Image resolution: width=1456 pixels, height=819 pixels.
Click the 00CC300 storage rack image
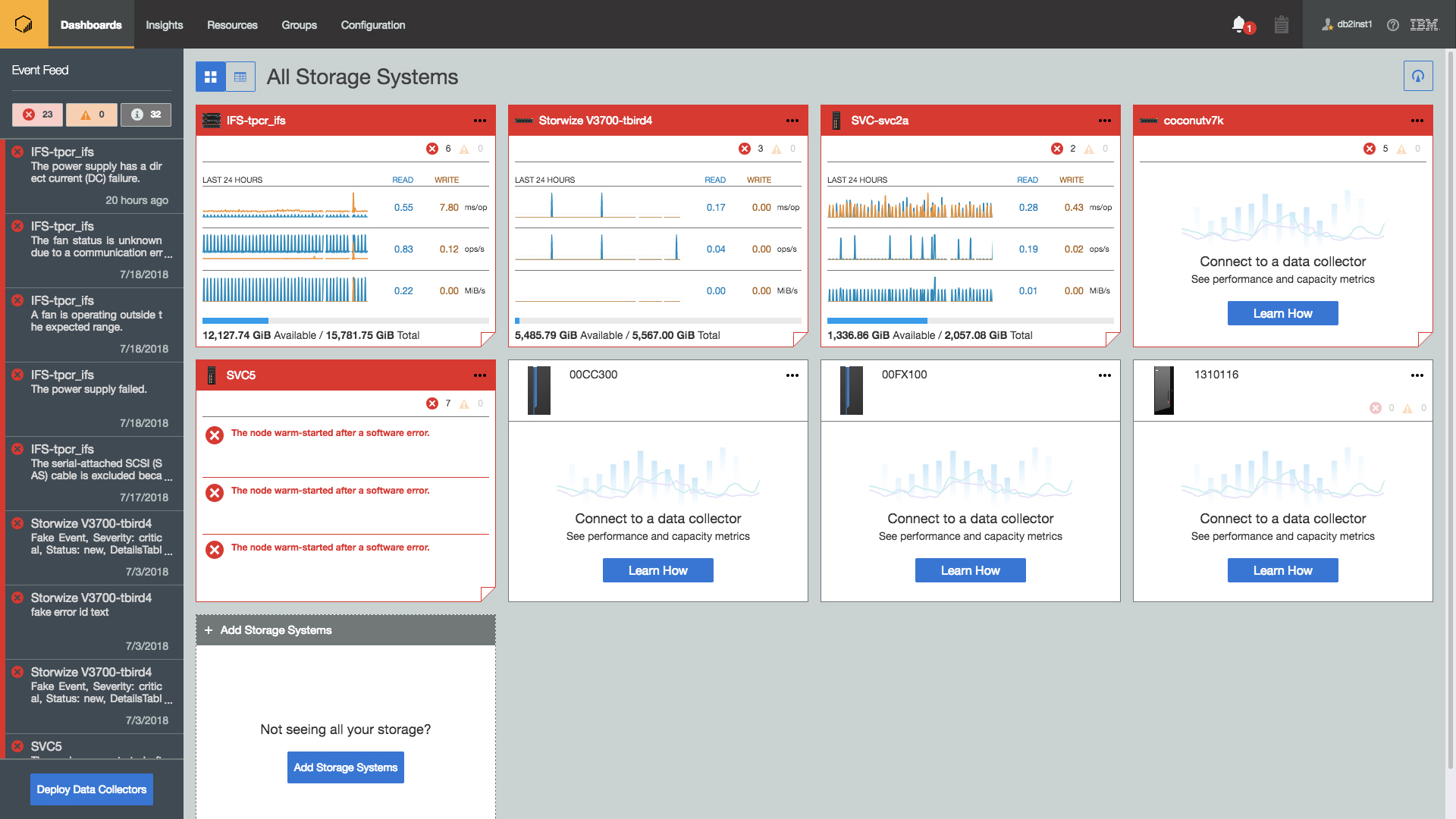[539, 391]
